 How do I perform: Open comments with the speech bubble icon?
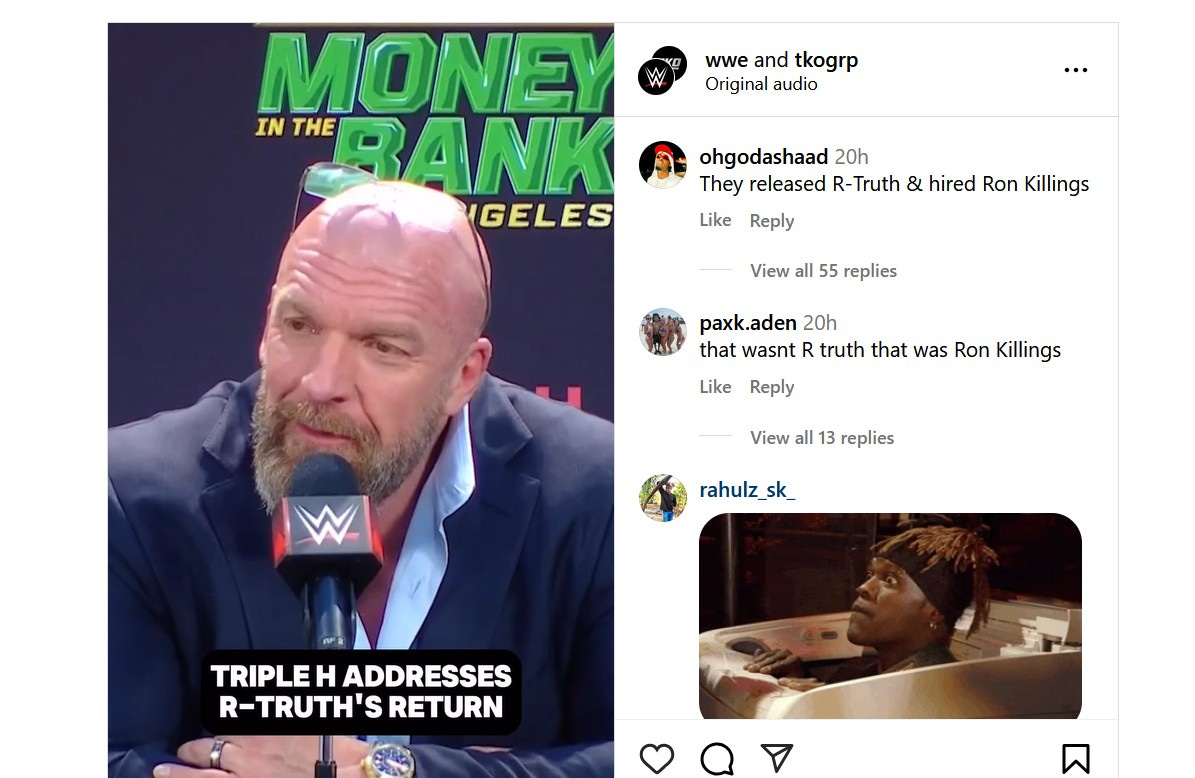717,758
